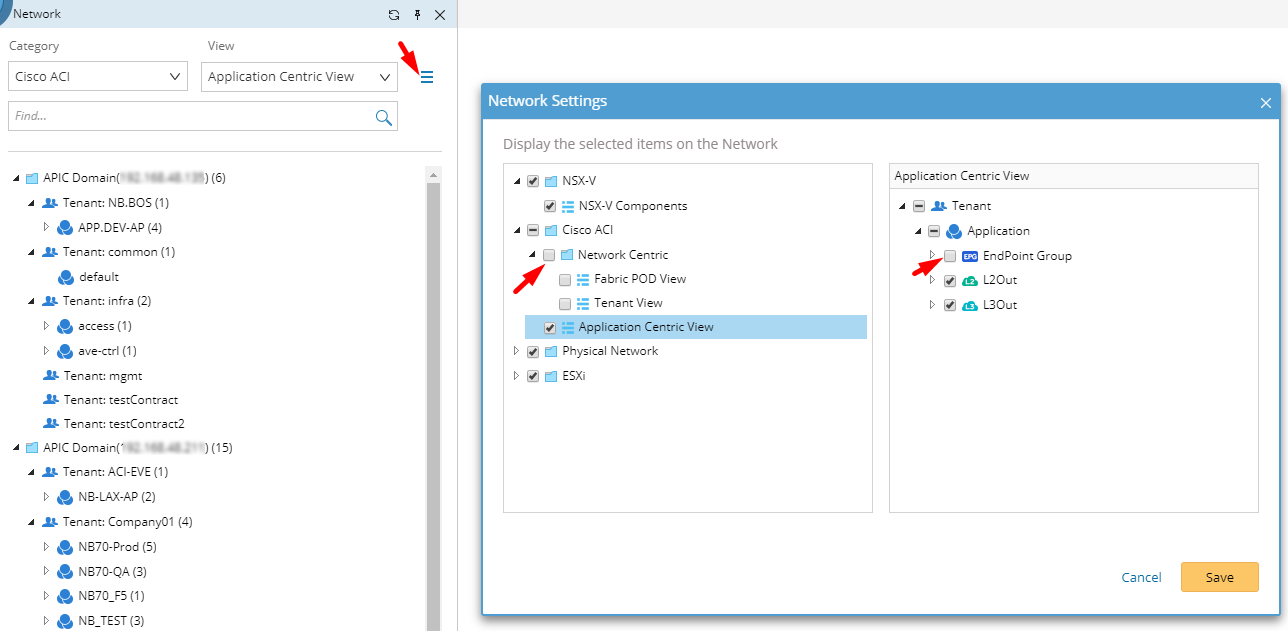
Task: Click the L3Out cloud icon
Action: [969, 305]
